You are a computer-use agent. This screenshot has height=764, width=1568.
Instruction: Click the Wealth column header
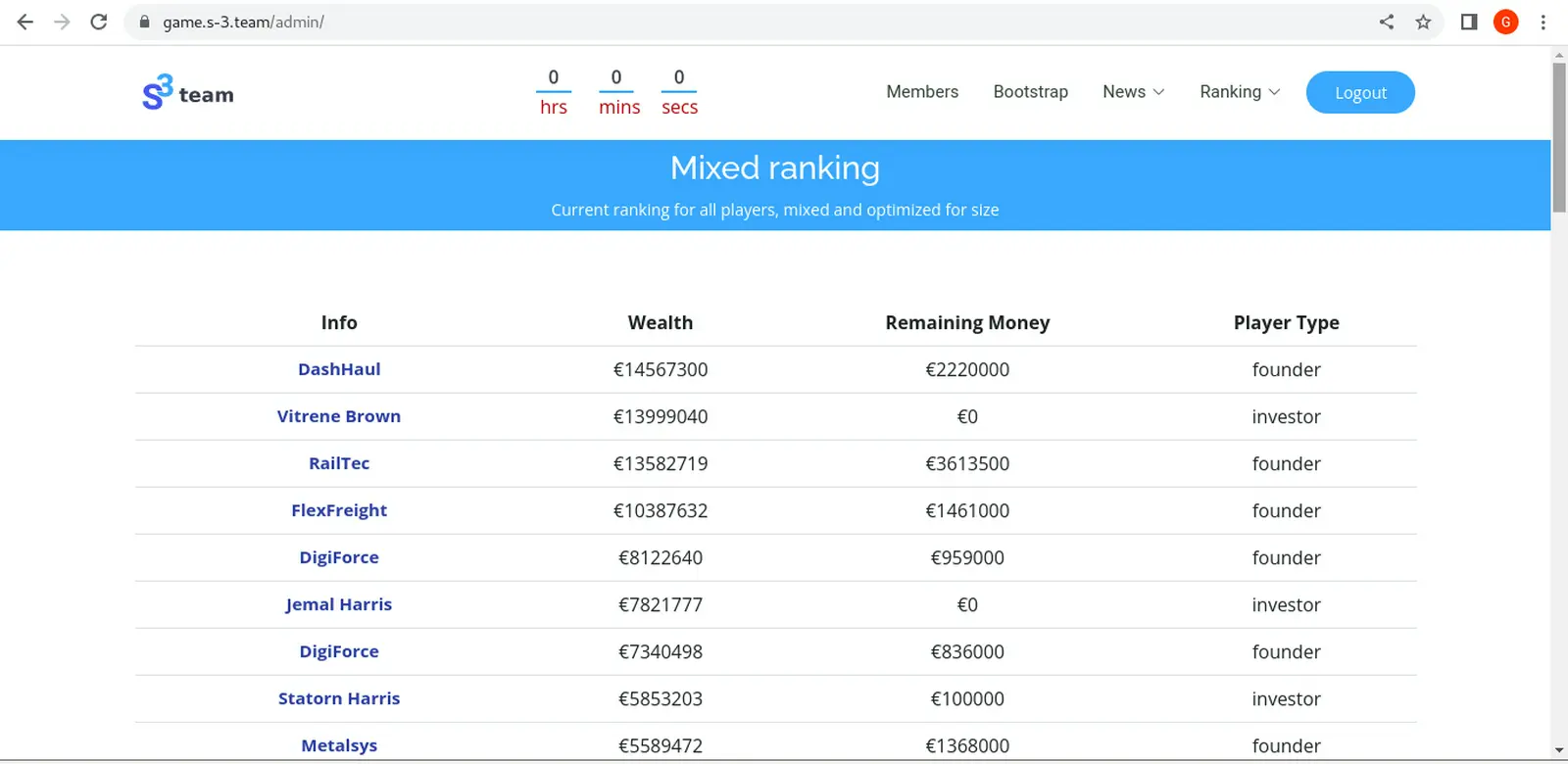coord(661,322)
